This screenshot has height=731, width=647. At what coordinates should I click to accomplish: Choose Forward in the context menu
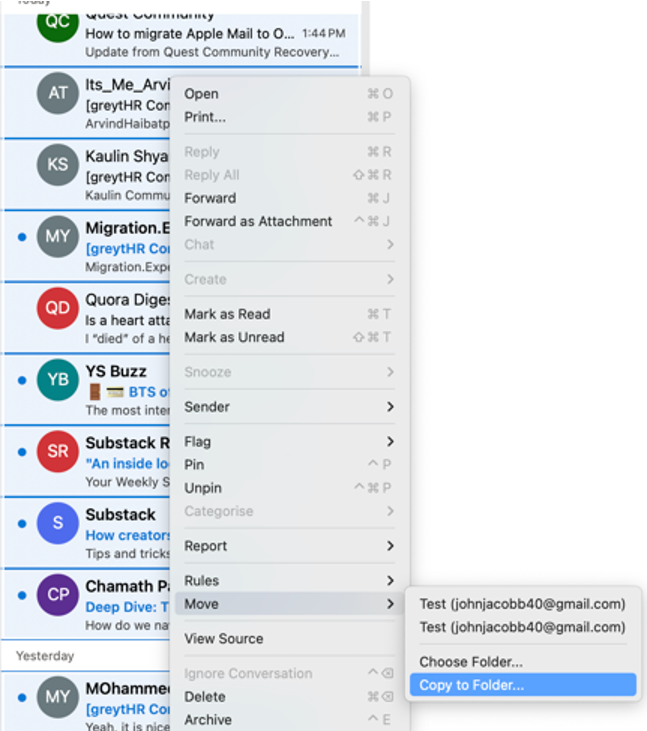pos(289,198)
